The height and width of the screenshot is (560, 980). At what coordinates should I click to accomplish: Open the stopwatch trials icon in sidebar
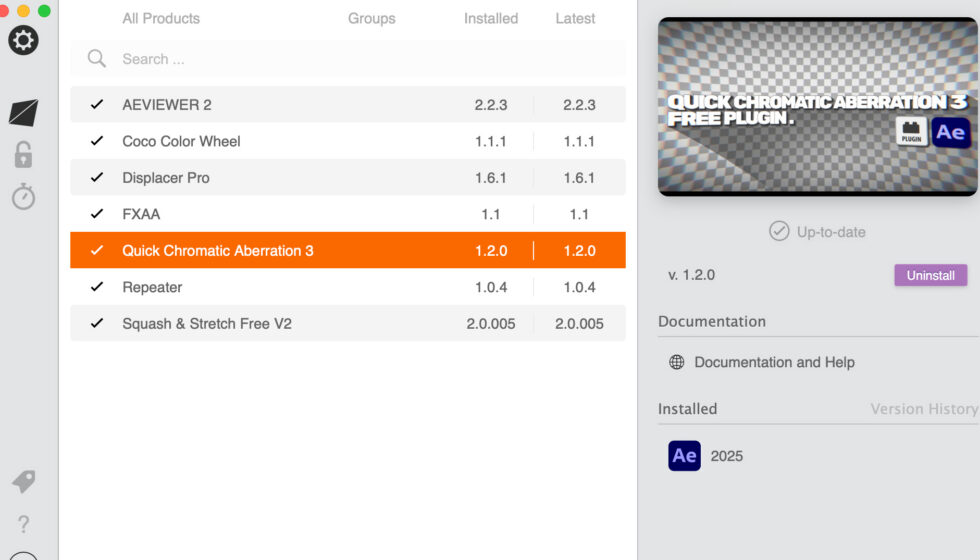click(24, 196)
